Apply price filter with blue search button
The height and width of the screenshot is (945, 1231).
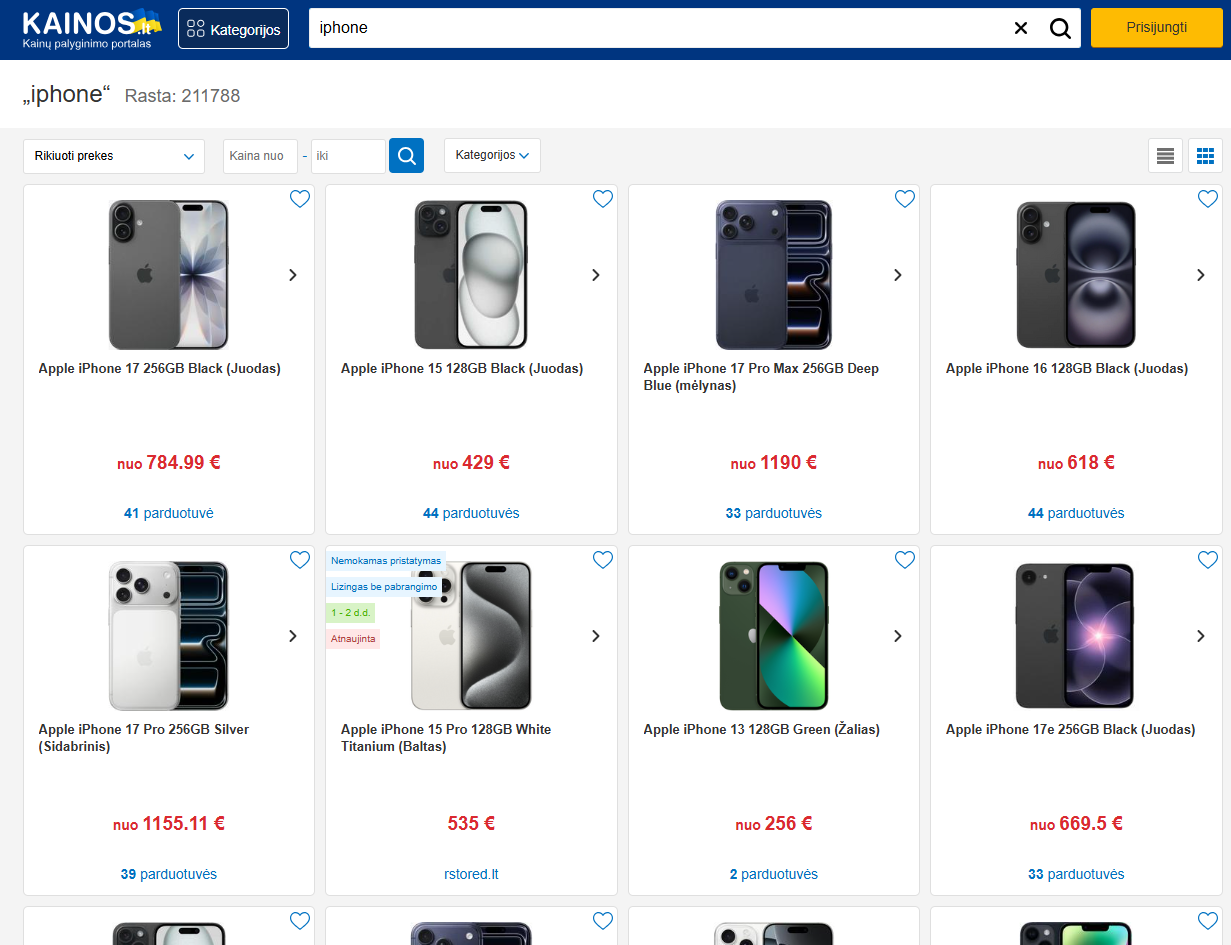pyautogui.click(x=406, y=155)
